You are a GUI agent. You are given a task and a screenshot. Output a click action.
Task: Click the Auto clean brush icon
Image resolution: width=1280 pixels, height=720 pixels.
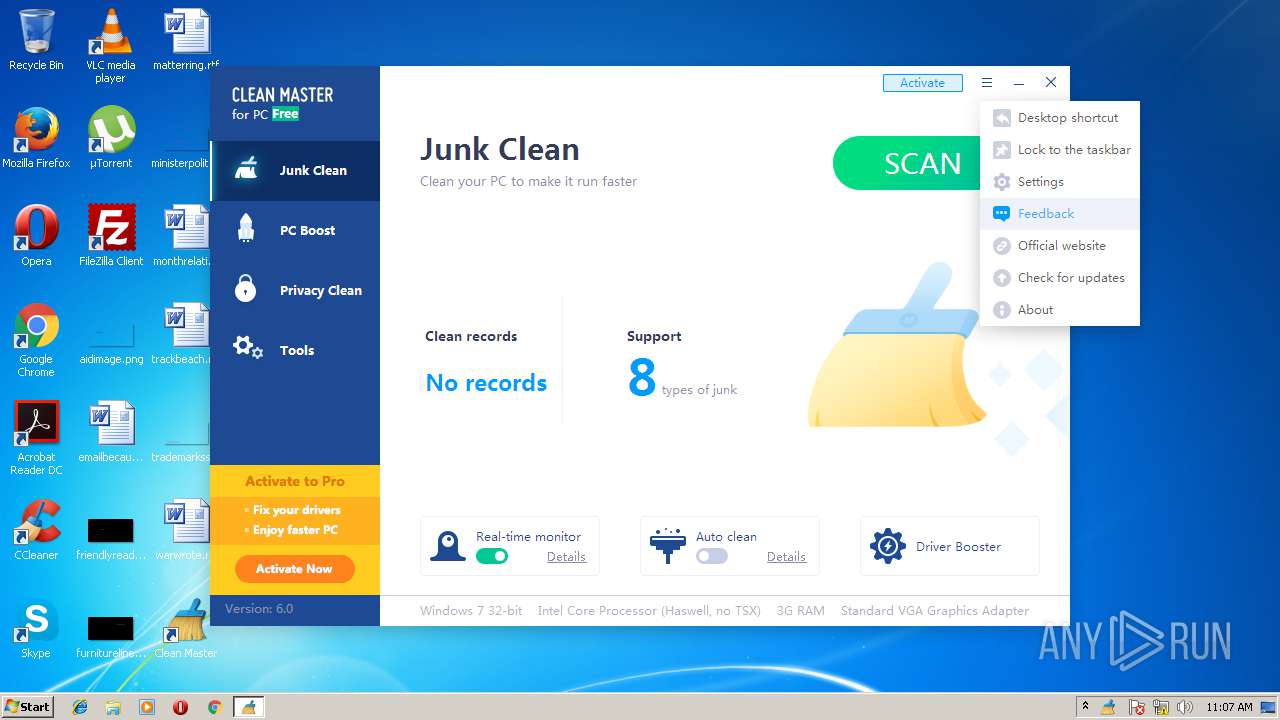click(x=667, y=546)
